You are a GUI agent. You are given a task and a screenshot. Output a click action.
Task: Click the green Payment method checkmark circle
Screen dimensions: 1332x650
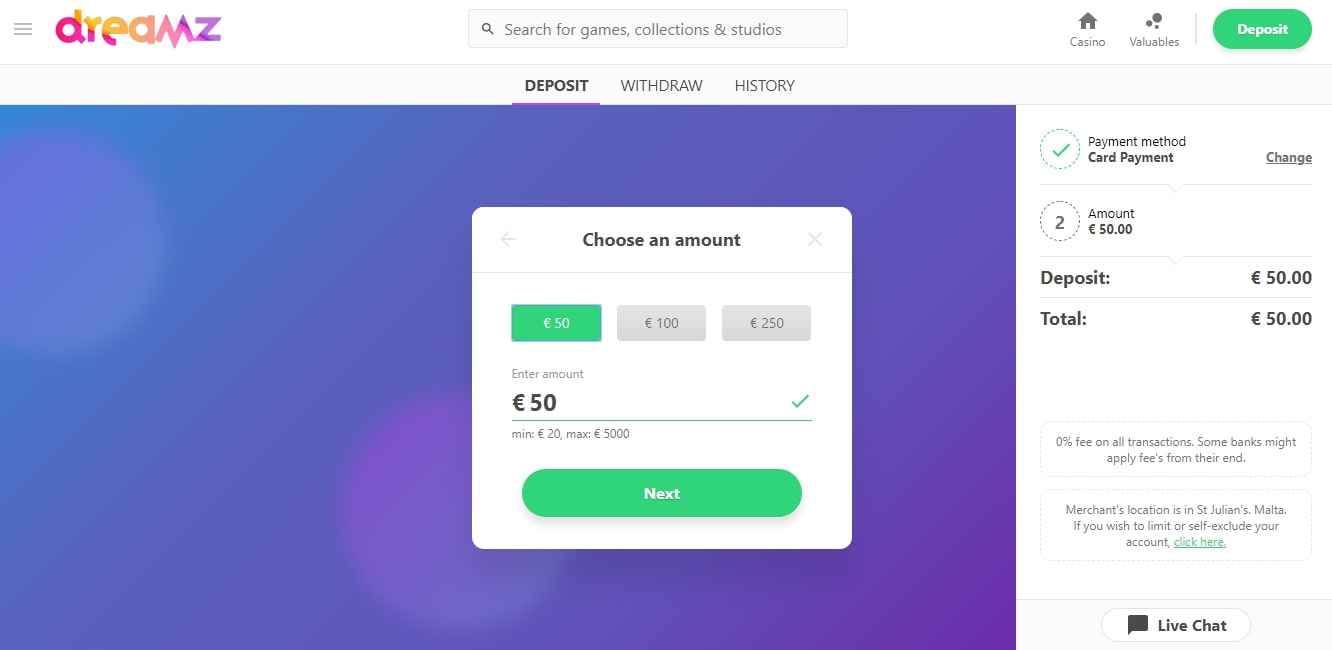[x=1060, y=149]
